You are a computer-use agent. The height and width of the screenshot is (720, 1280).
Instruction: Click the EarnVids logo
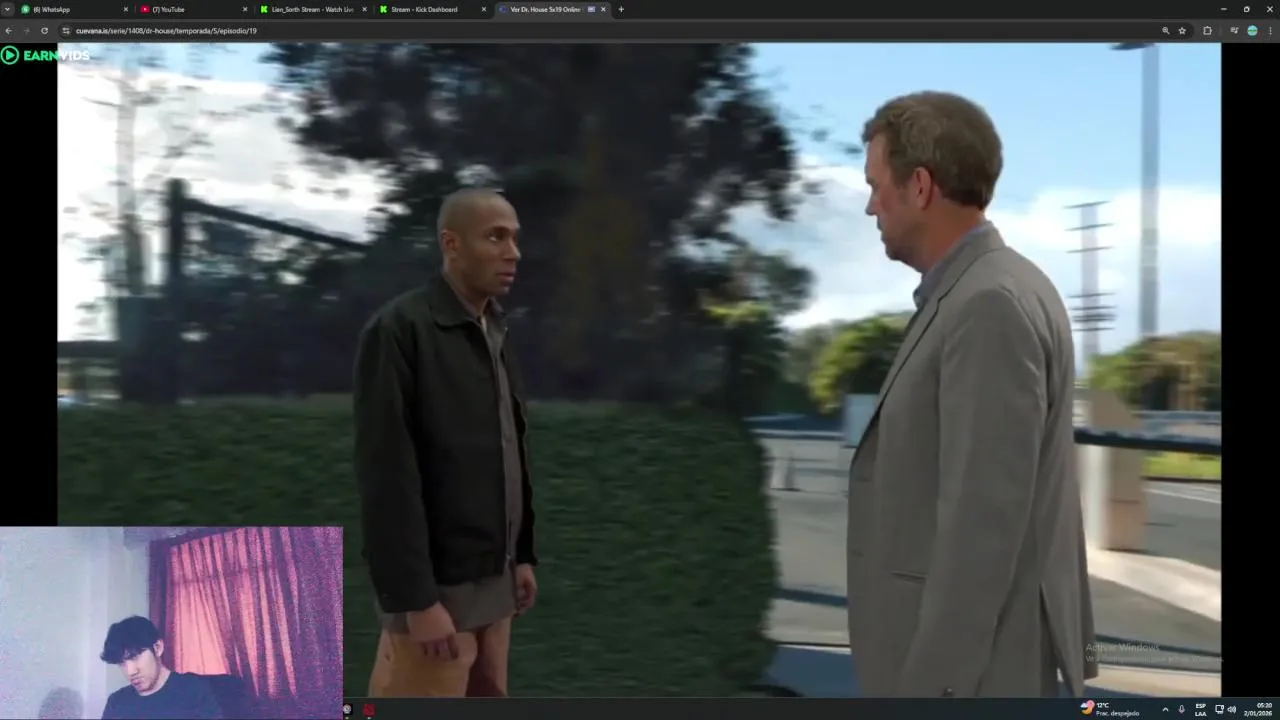click(x=46, y=55)
